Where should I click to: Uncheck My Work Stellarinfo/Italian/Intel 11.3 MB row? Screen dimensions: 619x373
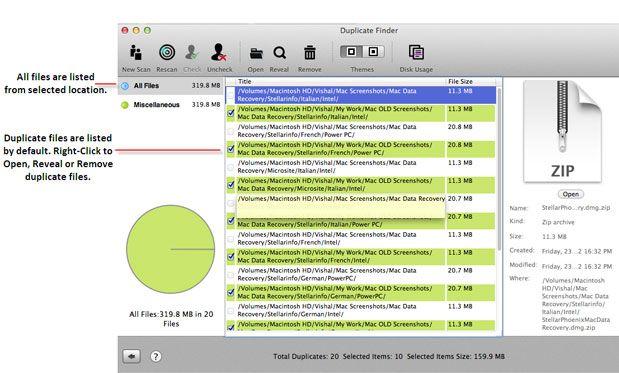tap(231, 113)
